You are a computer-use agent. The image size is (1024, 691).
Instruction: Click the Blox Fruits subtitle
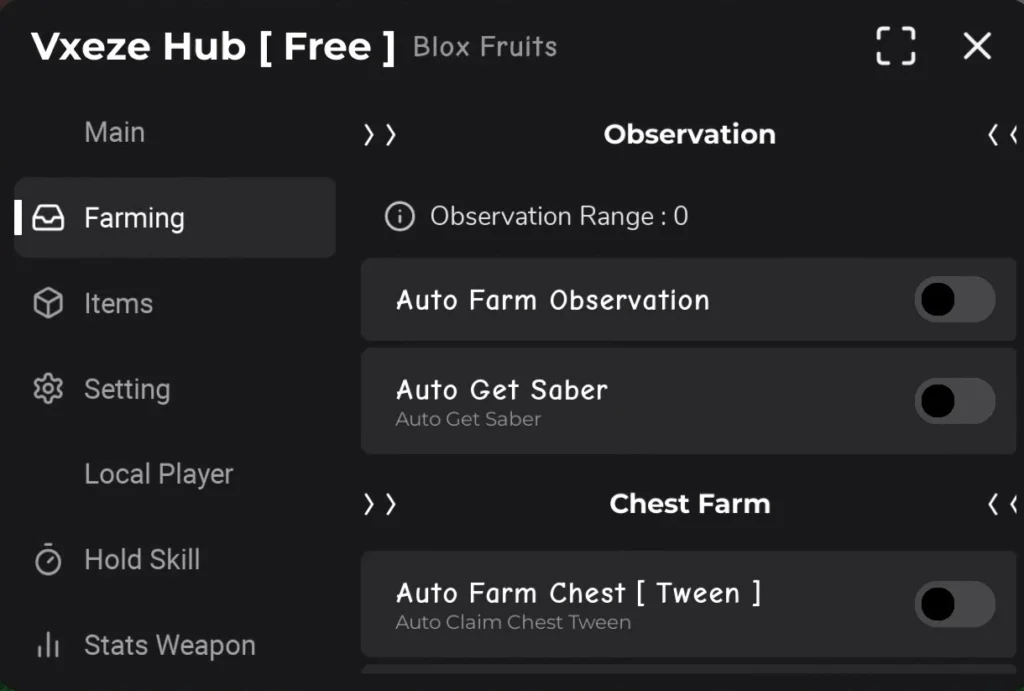[485, 47]
